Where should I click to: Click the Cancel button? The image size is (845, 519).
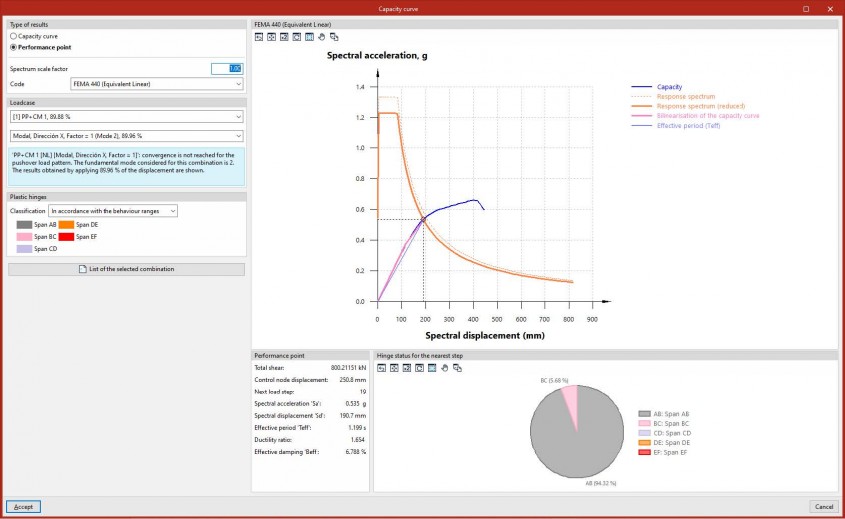tap(823, 507)
